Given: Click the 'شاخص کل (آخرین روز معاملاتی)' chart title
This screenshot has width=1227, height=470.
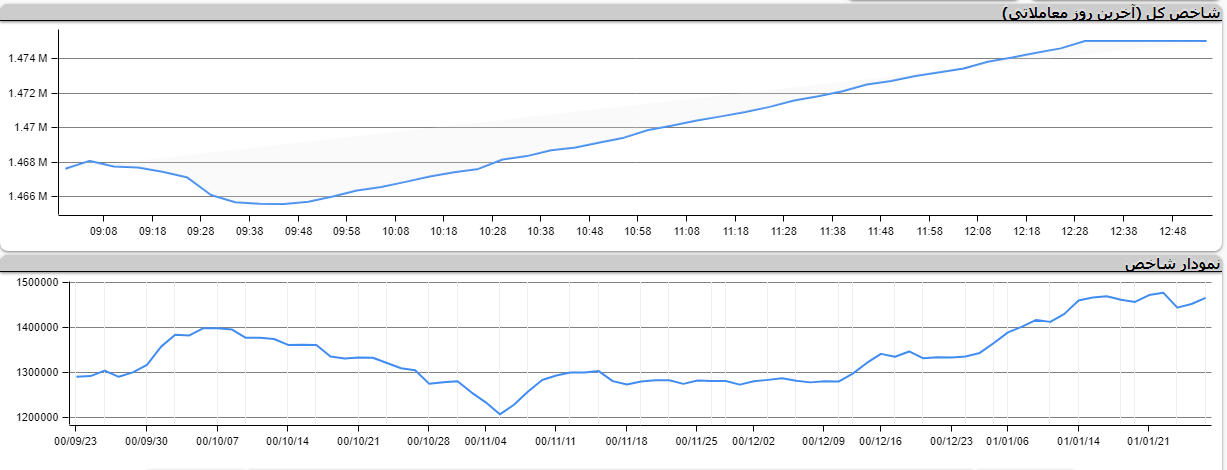Looking at the screenshot, I should (x=1110, y=13).
